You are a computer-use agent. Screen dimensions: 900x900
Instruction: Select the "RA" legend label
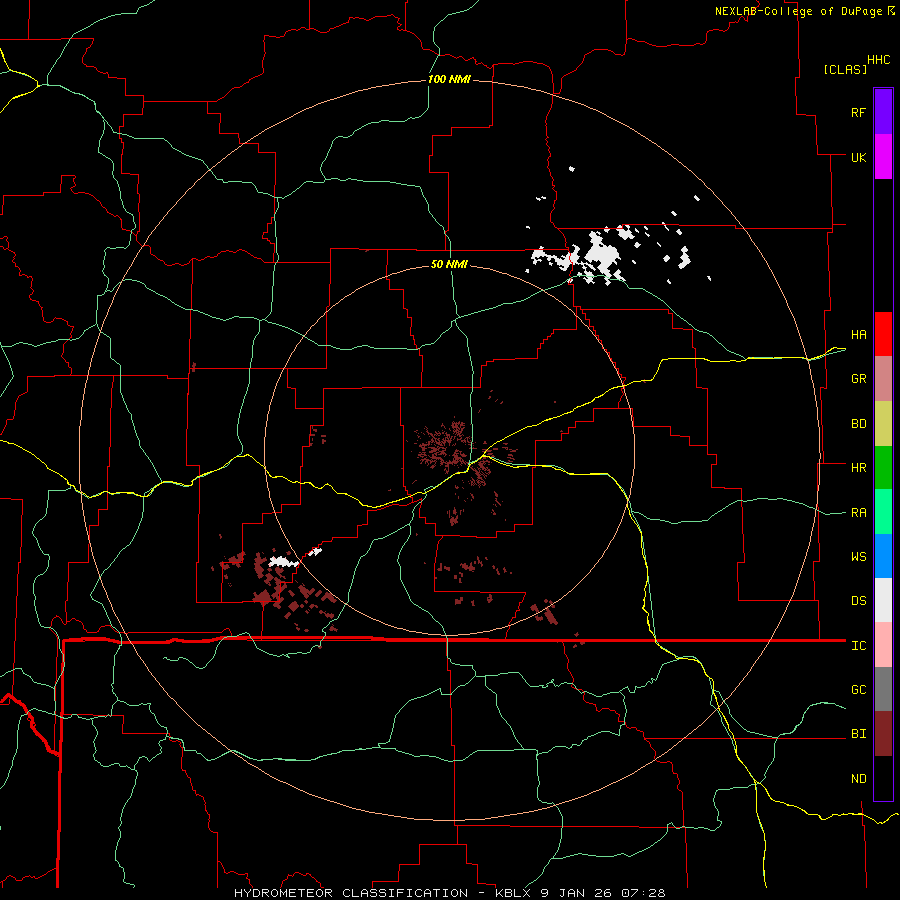tap(858, 513)
